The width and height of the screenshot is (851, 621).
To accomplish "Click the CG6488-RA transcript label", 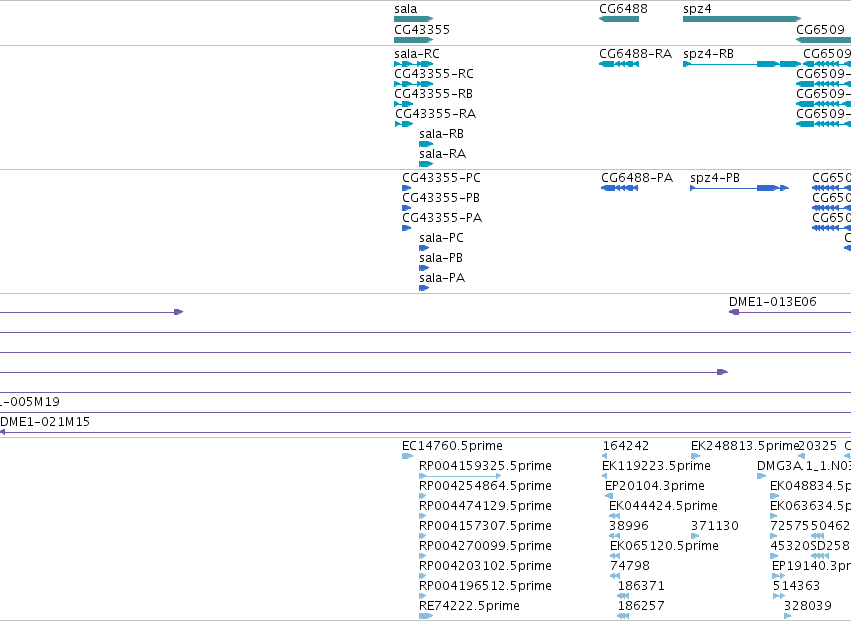I will [x=636, y=54].
